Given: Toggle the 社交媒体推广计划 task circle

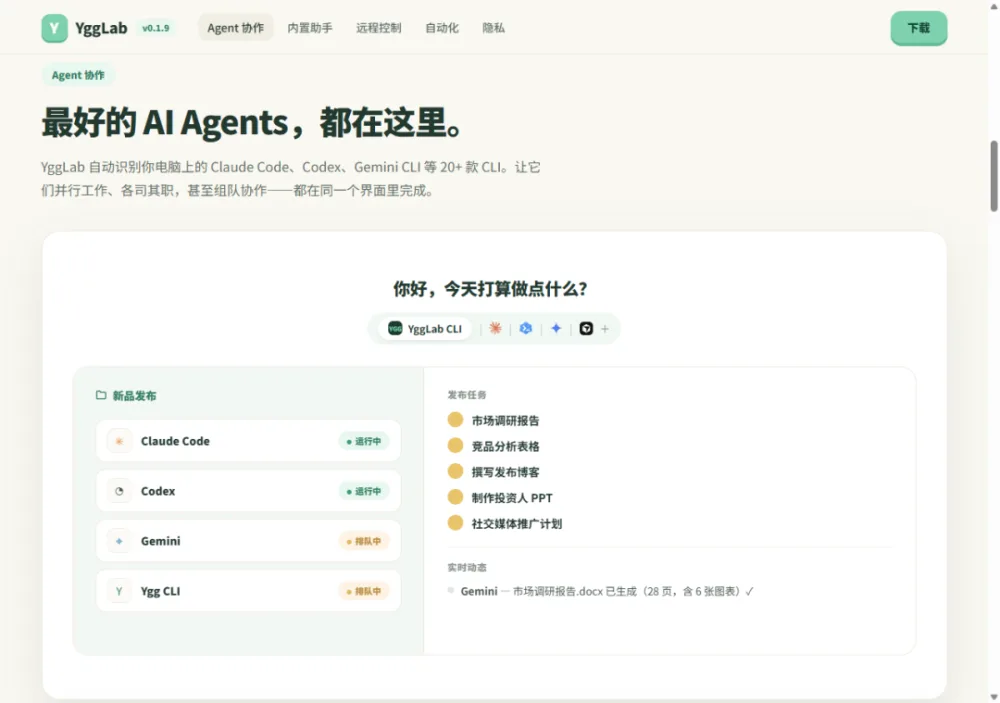Looking at the screenshot, I should point(455,523).
